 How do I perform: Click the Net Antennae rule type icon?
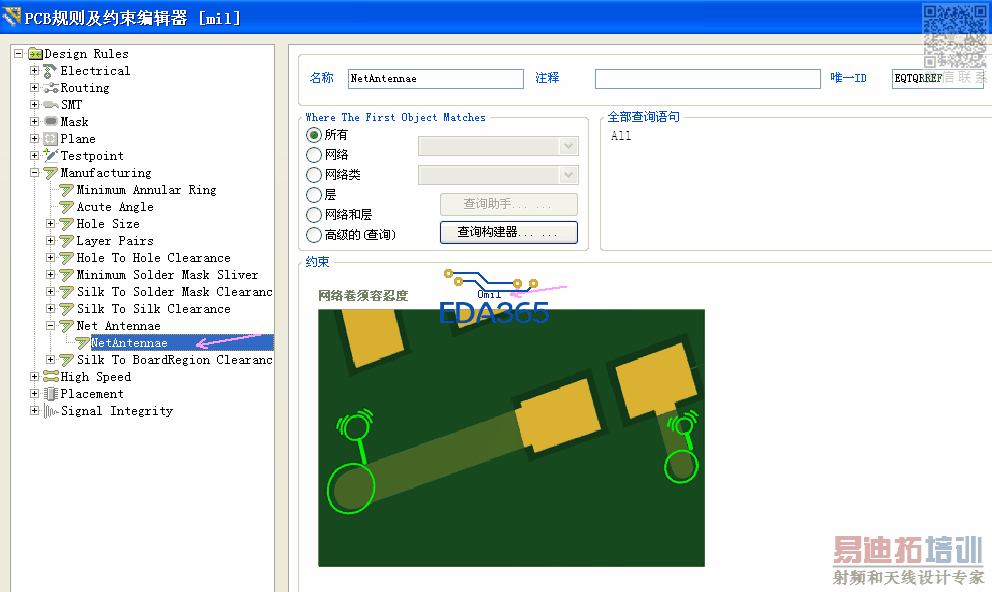click(66, 326)
